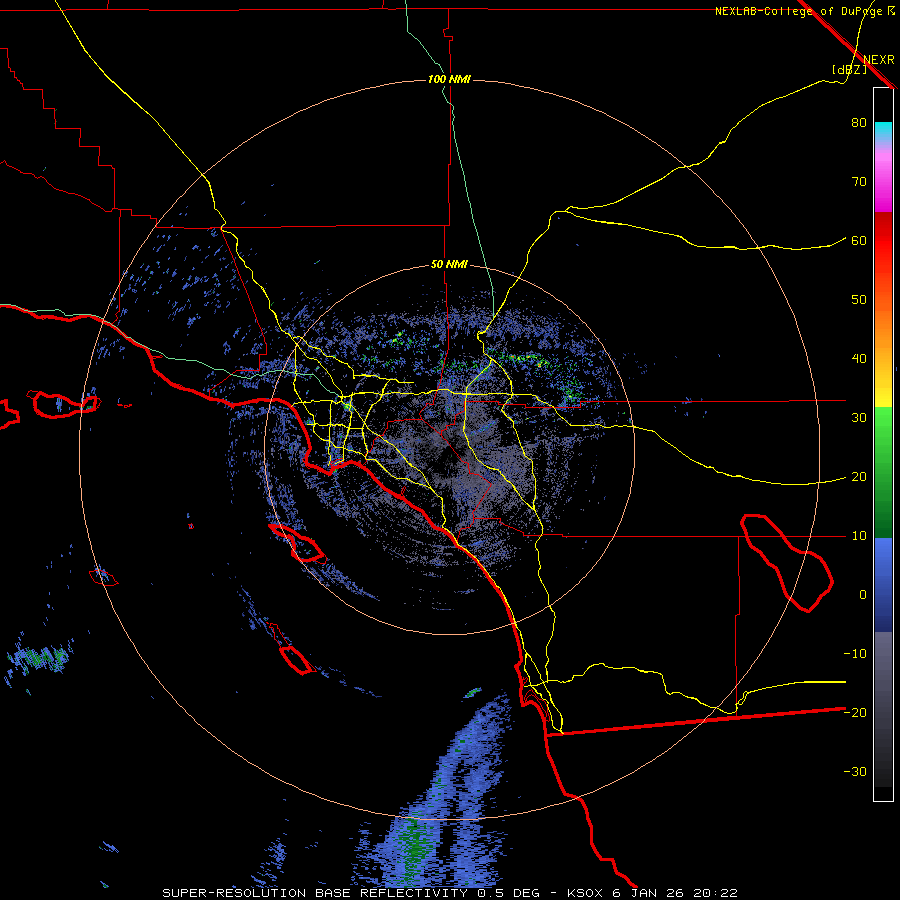Screen dimensions: 900x900
Task: Click the KSOX radar timestamp 20:22
Action: point(714,893)
